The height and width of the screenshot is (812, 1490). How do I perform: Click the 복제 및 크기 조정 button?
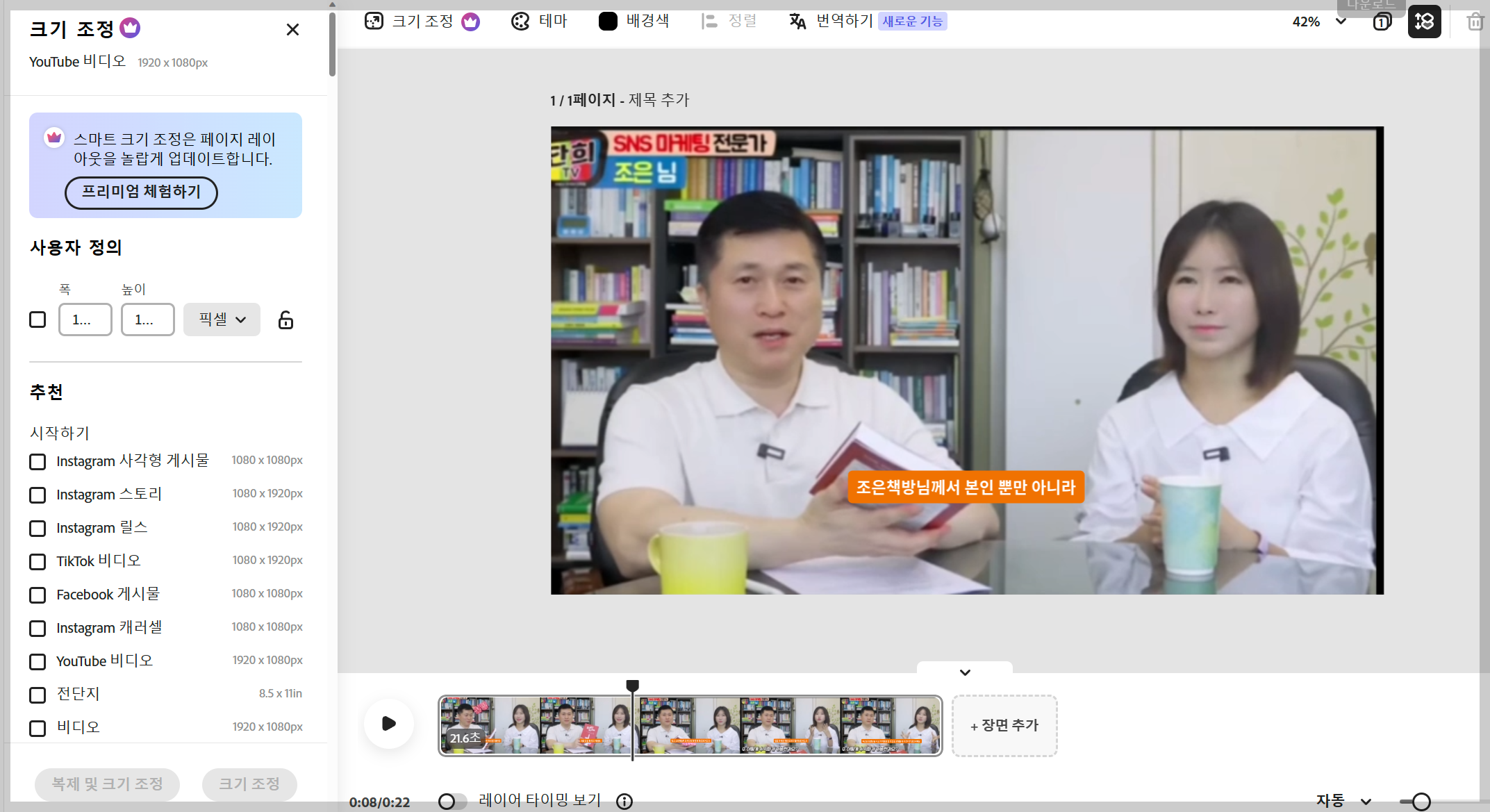coord(107,784)
